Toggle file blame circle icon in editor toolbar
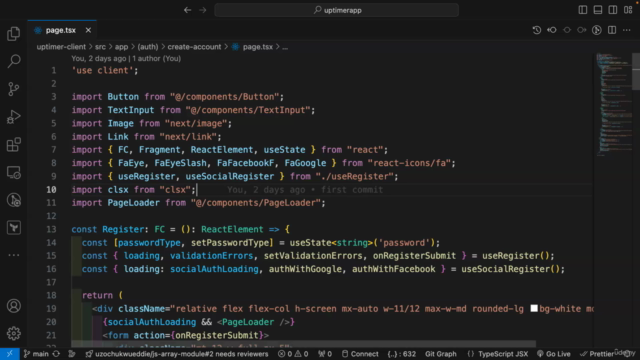 pyautogui.click(x=567, y=30)
